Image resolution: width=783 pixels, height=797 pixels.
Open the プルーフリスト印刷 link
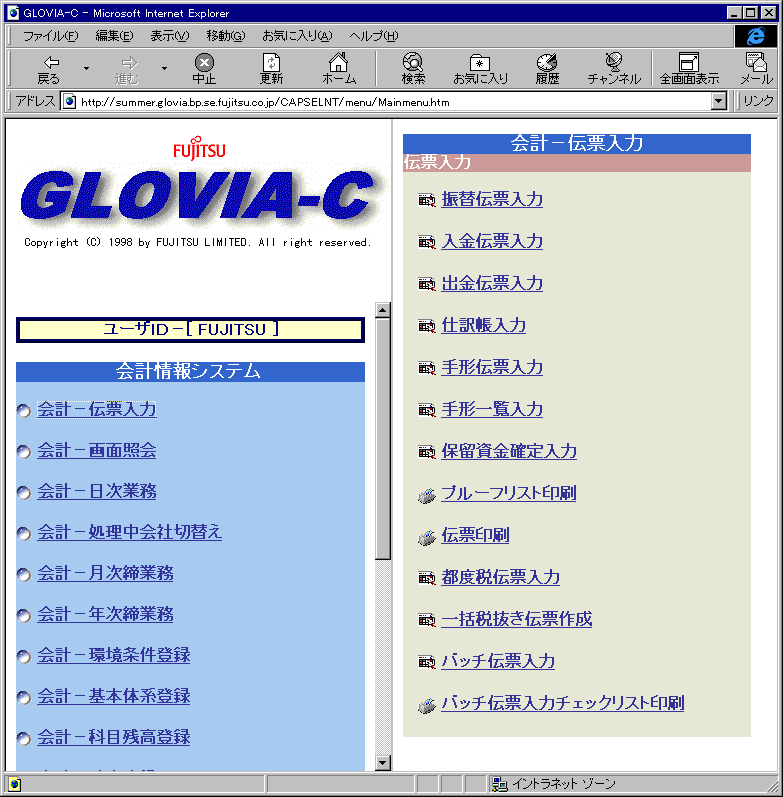(x=508, y=493)
